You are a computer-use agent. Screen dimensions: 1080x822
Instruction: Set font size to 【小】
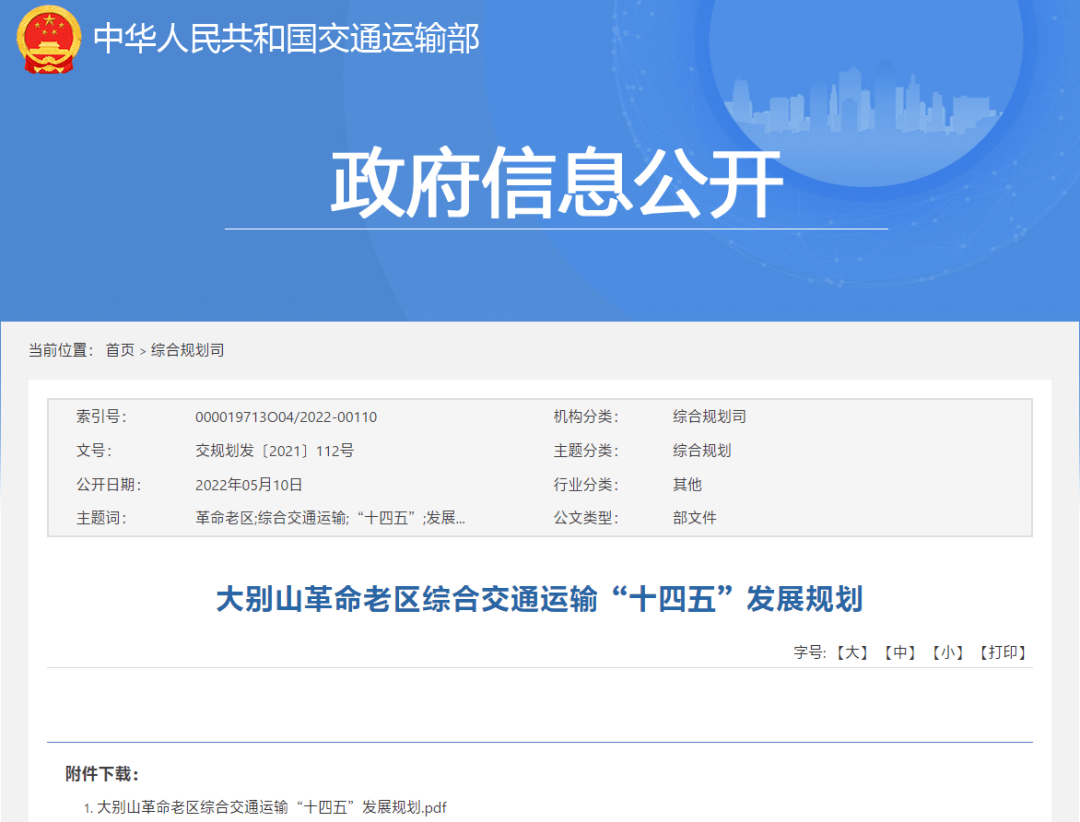click(x=947, y=652)
